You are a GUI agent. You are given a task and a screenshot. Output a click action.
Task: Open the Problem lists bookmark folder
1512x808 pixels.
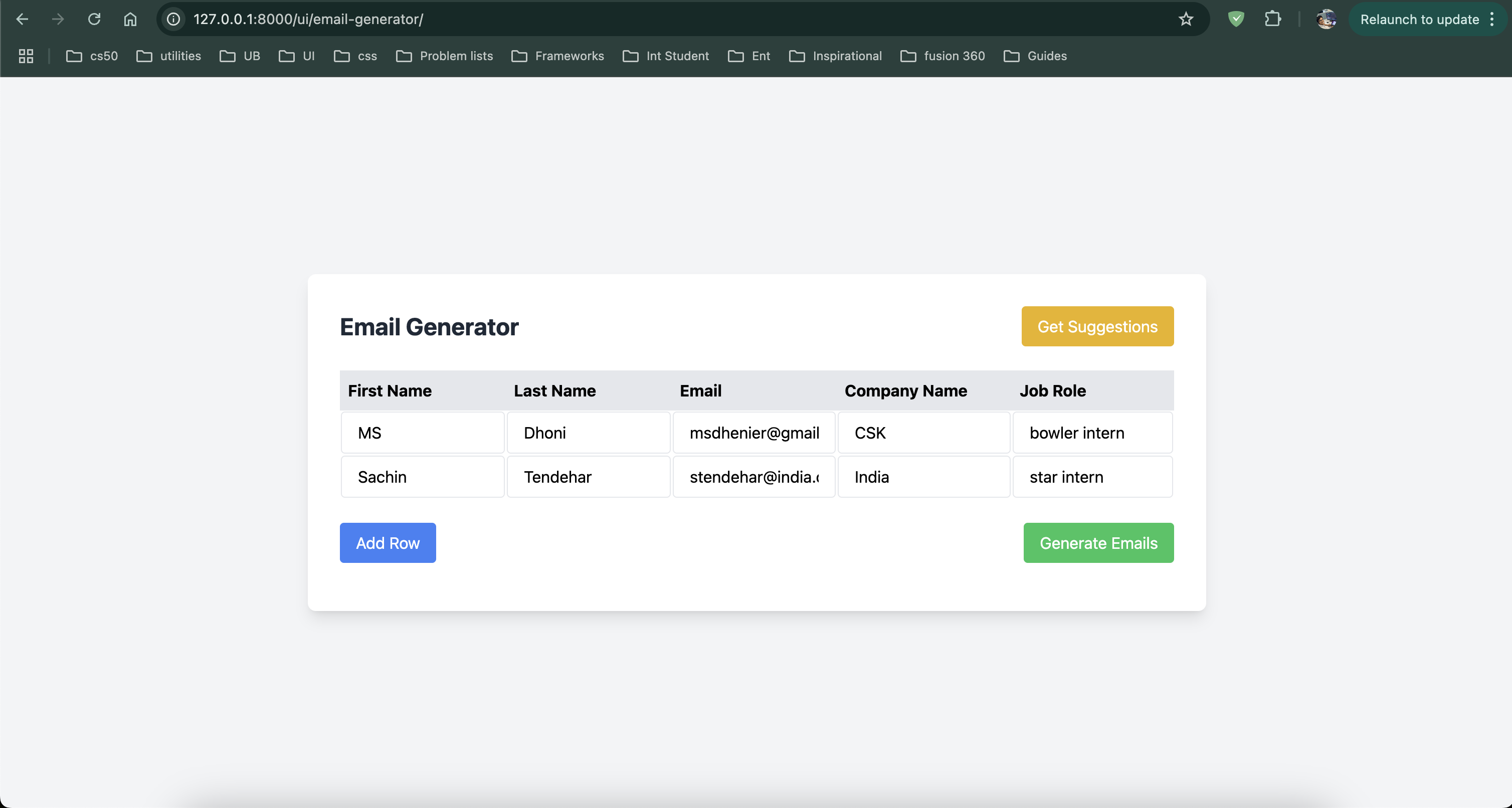click(x=444, y=56)
